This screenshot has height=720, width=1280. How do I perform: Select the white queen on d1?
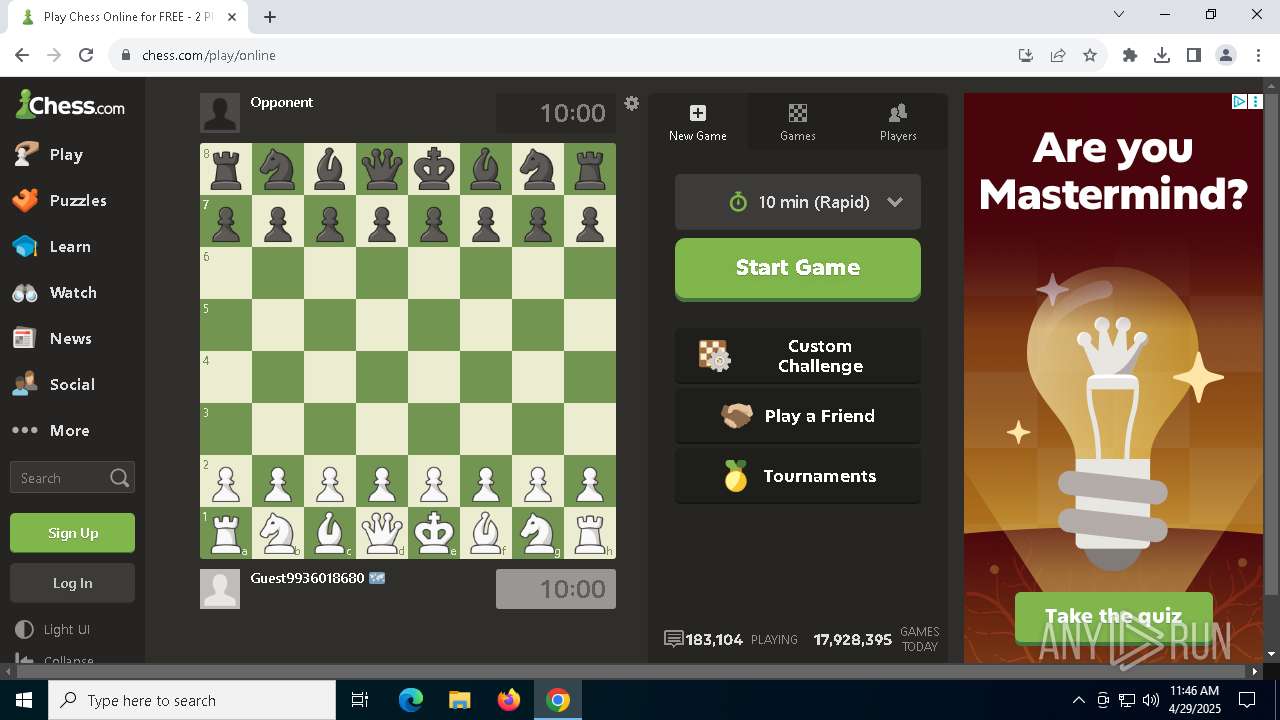[x=382, y=533]
